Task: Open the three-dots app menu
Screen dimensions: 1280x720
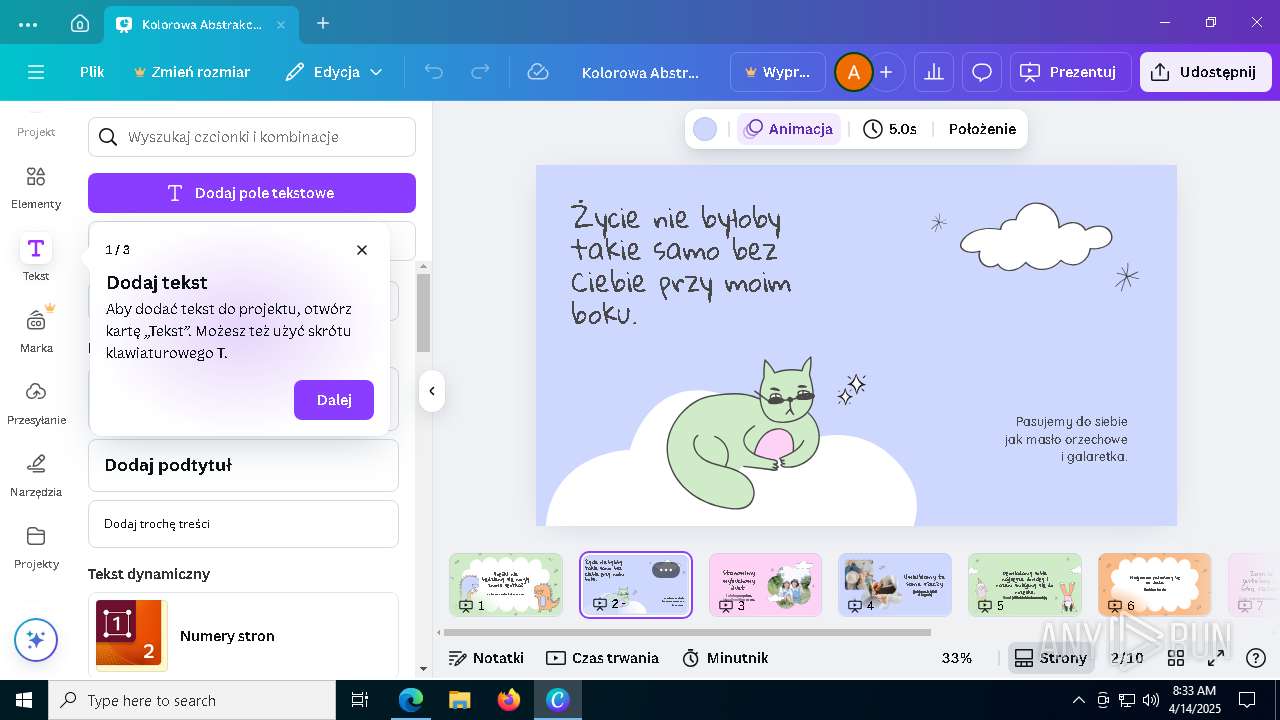Action: 28,23
